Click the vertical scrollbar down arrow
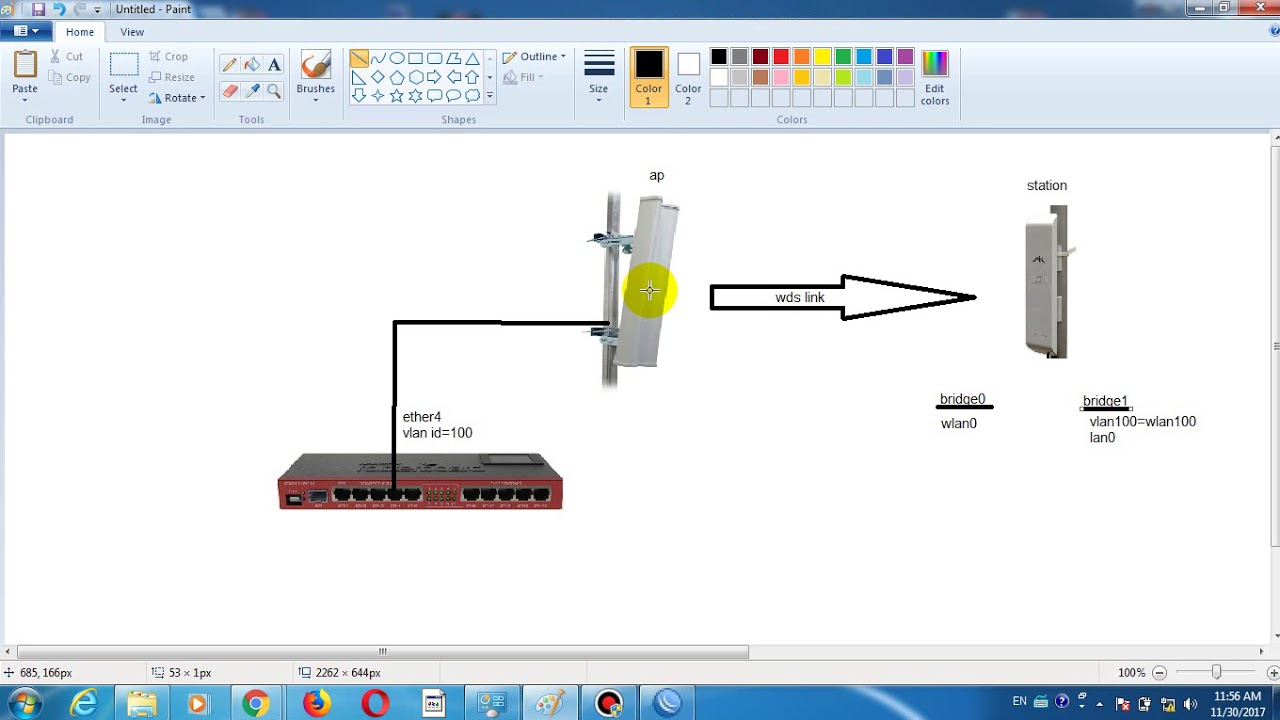Viewport: 1280px width, 720px height. [1275, 635]
